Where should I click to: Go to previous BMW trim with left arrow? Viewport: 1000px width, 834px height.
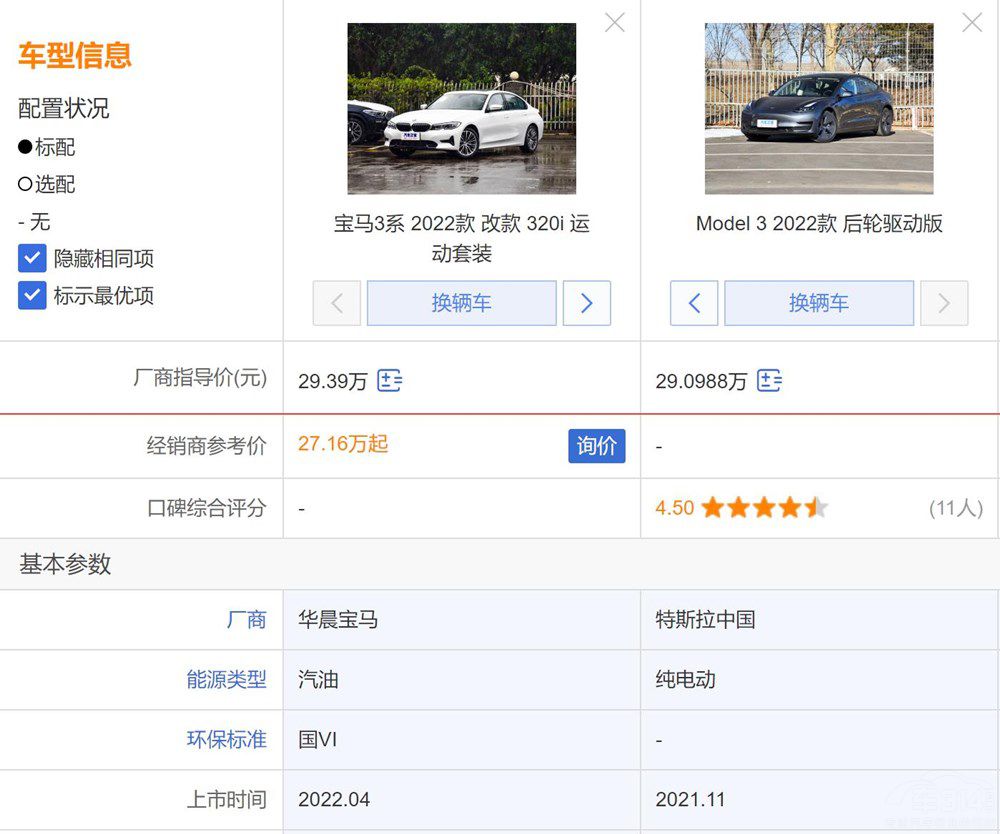337,303
